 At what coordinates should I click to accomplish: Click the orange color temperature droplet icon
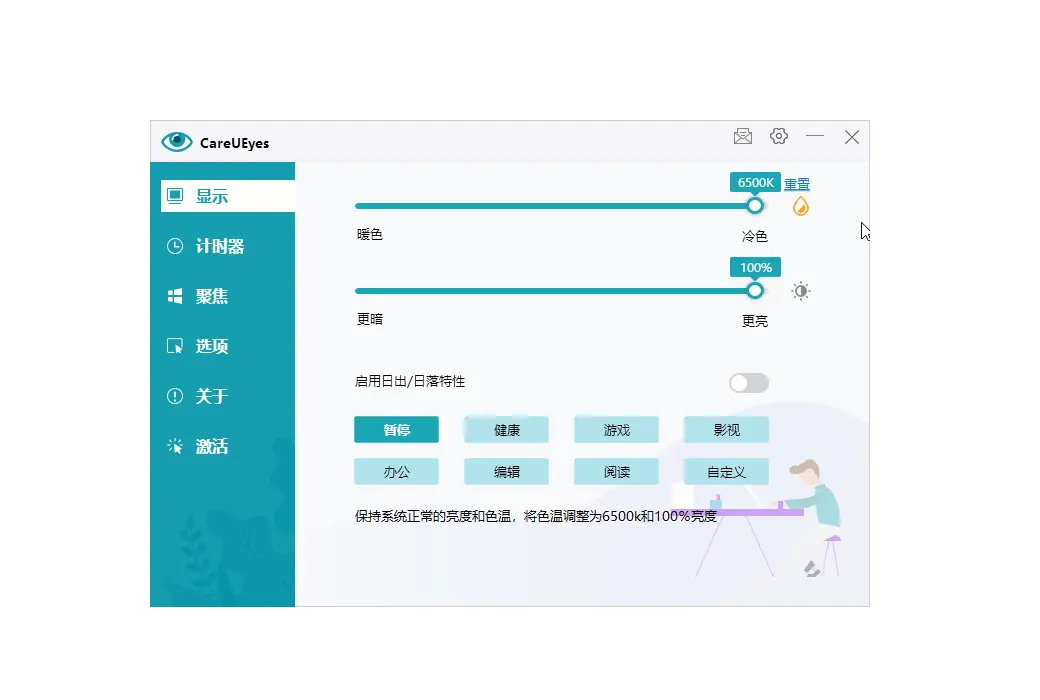(x=801, y=206)
